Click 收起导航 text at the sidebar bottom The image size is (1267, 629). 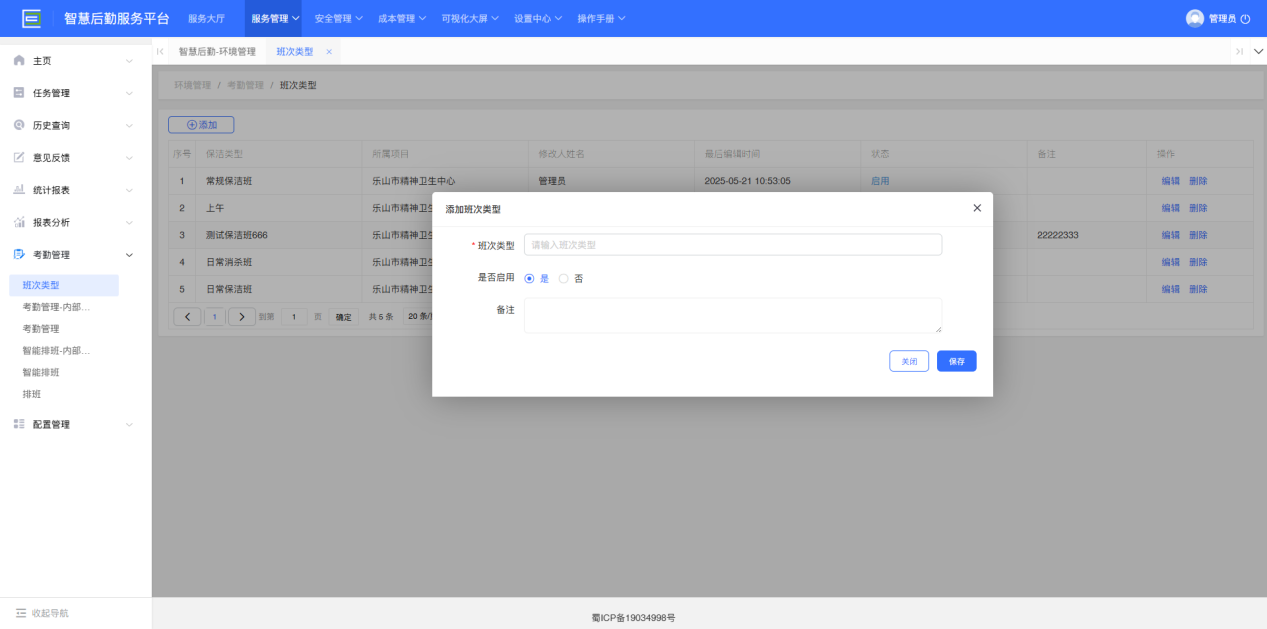(x=50, y=613)
